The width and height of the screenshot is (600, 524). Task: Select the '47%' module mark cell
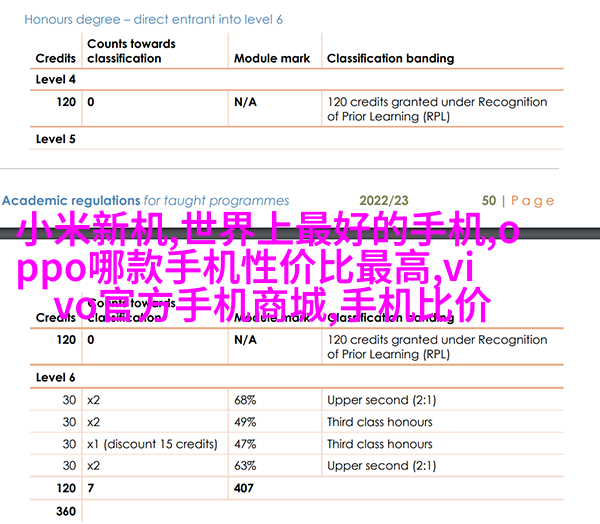coord(245,444)
